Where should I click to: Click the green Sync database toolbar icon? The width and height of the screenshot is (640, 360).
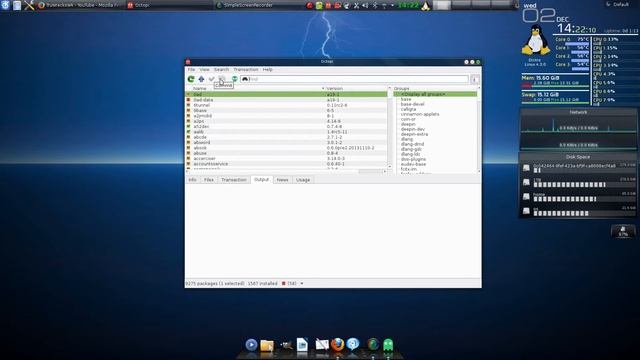191,79
